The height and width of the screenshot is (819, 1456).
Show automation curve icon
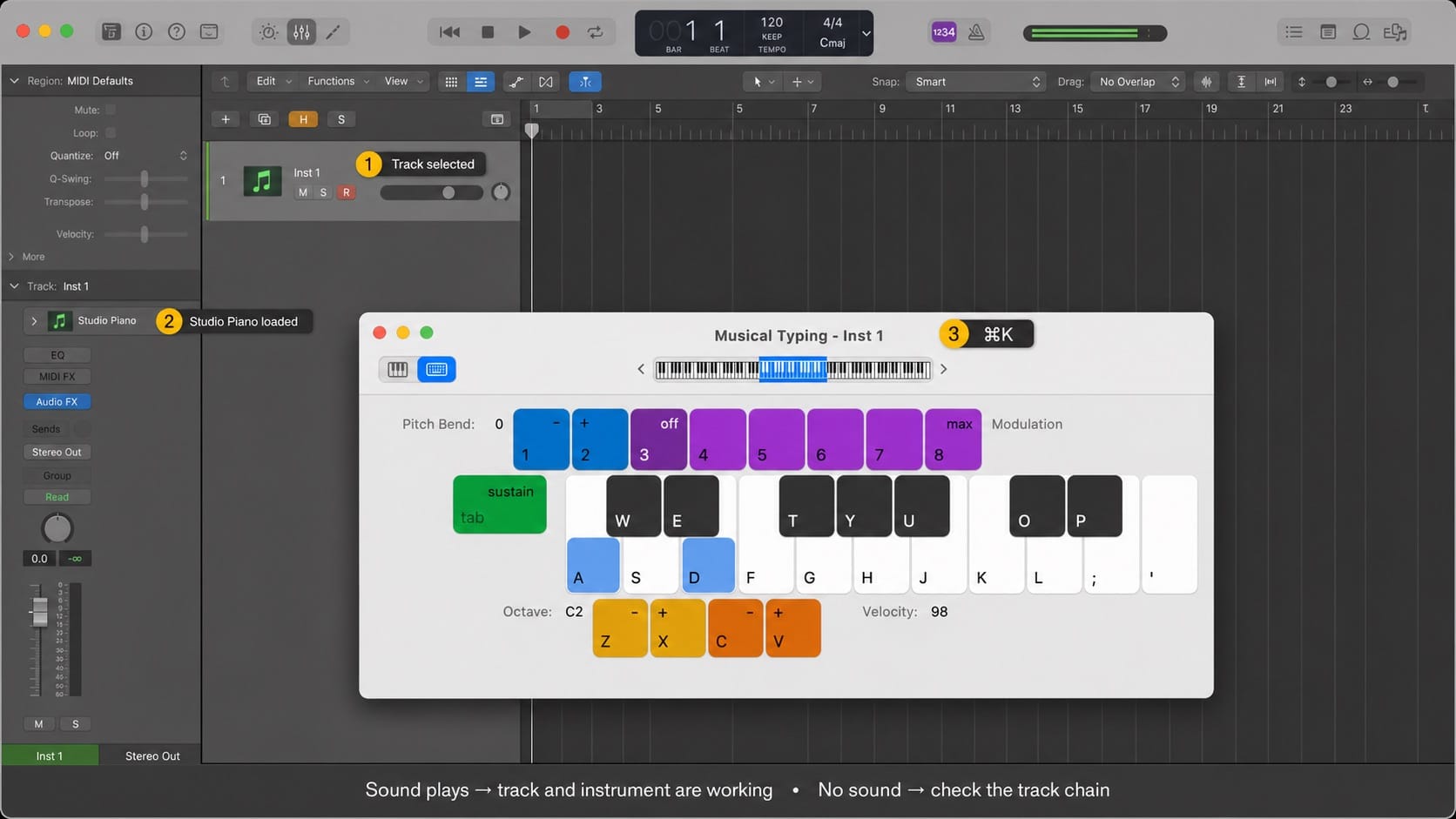coord(516,82)
